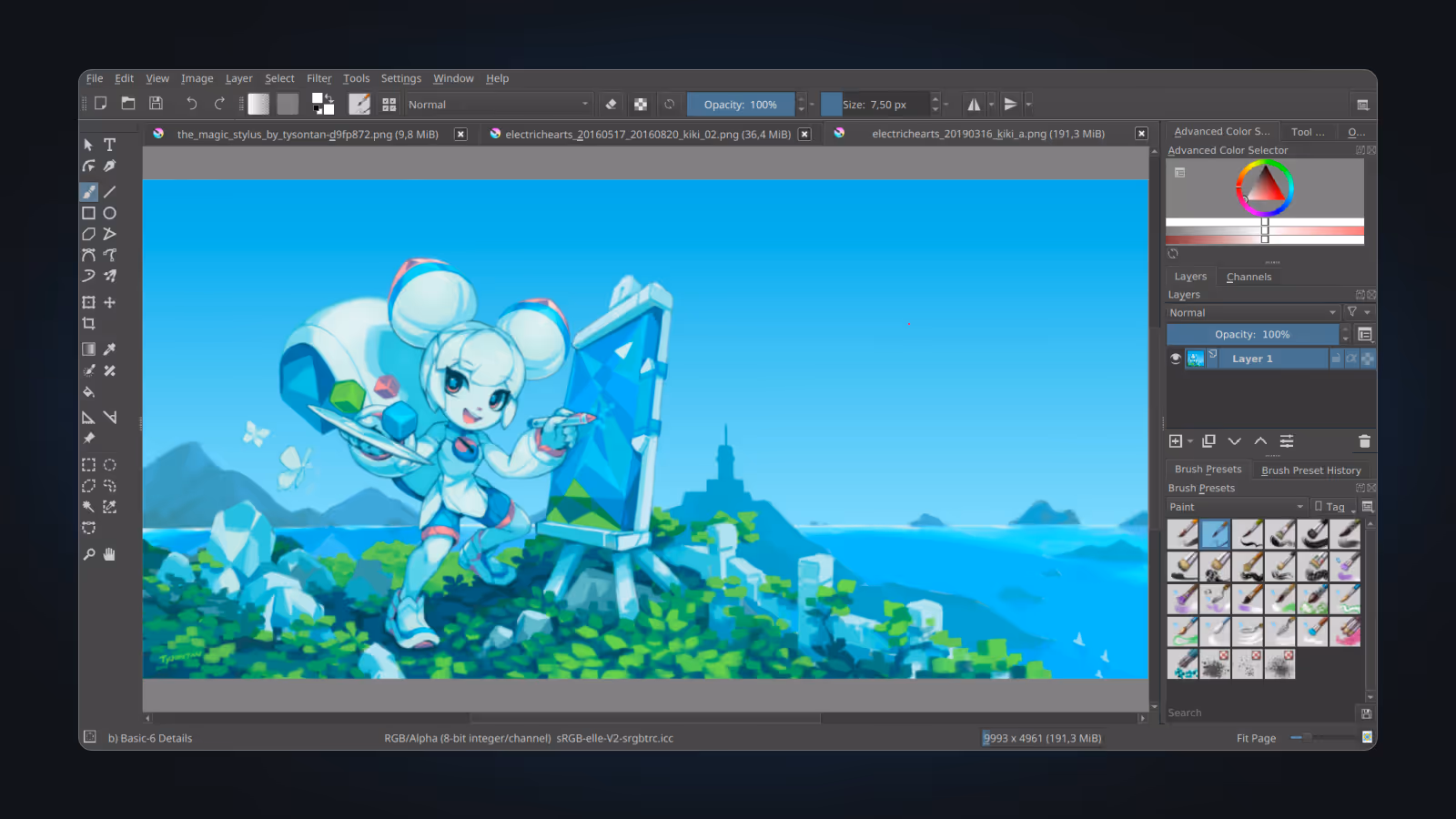The image size is (1456, 819).
Task: Switch to Brush Preset History tab
Action: tap(1311, 470)
